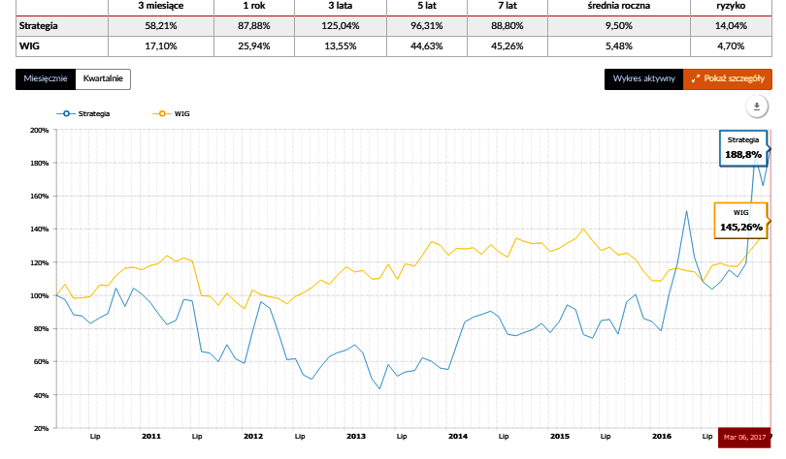Click the WIG row label in table
The height and width of the screenshot is (459, 786).
pyautogui.click(x=29, y=46)
